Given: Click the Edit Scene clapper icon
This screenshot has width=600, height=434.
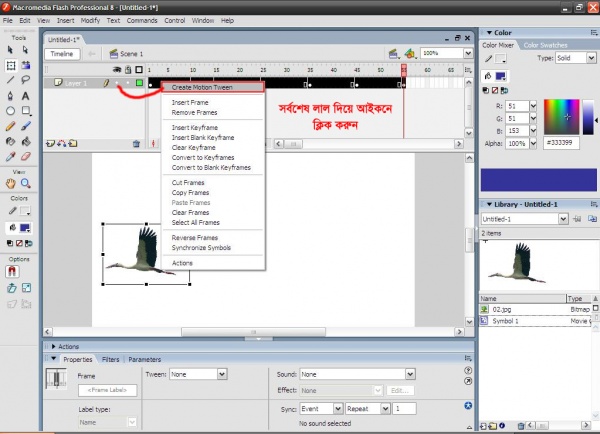Looking at the screenshot, I should 393,54.
